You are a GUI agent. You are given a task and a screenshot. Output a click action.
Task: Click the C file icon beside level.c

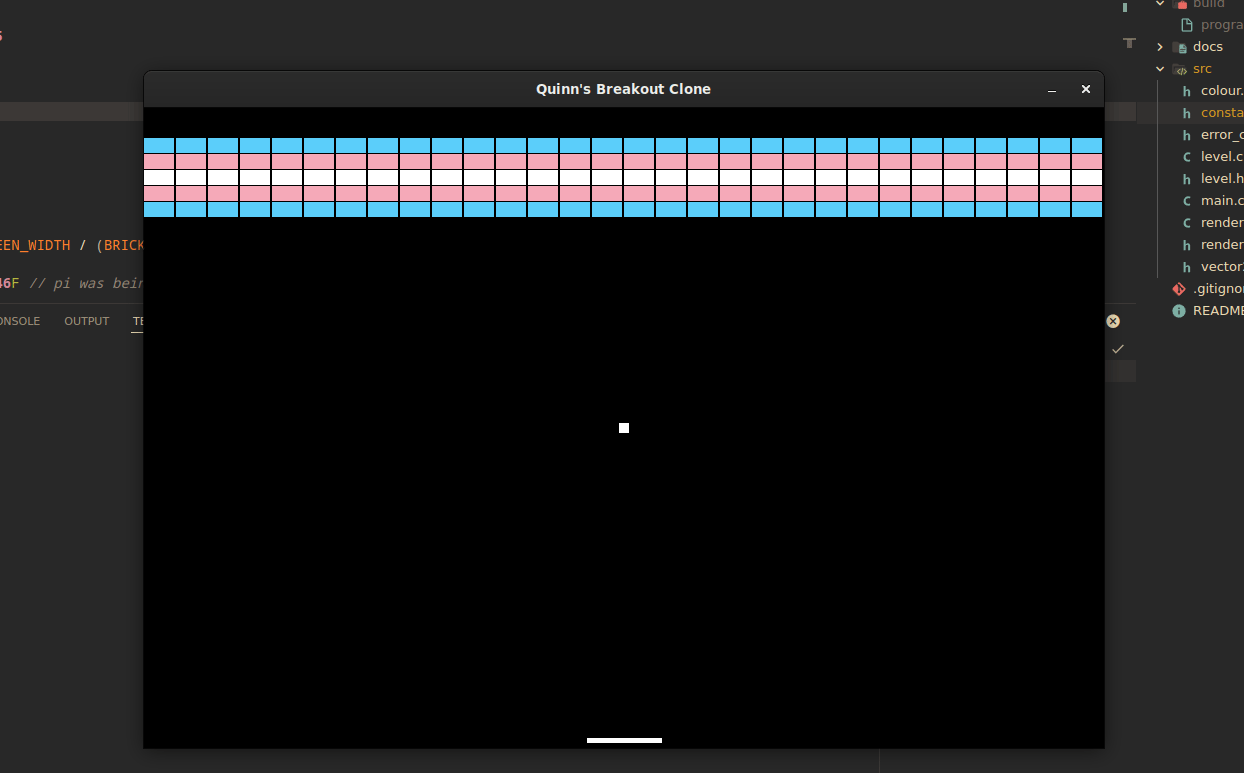pos(1186,156)
